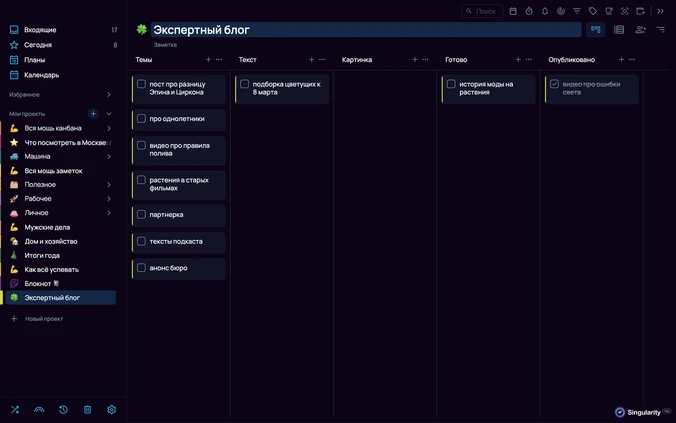Check task история моды на растения
676x423 pixels.
point(451,84)
